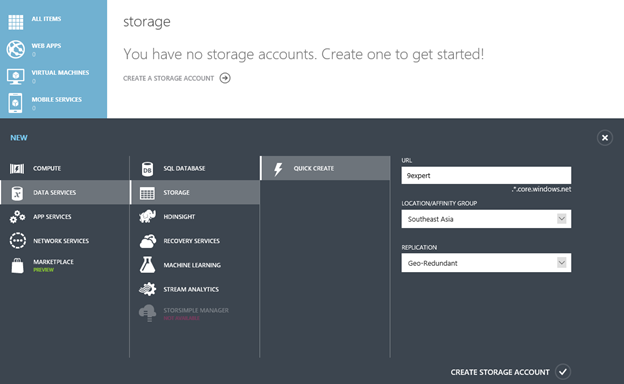624x384 pixels.
Task: Click the StorSimple Manager not available entry
Action: tap(195, 313)
